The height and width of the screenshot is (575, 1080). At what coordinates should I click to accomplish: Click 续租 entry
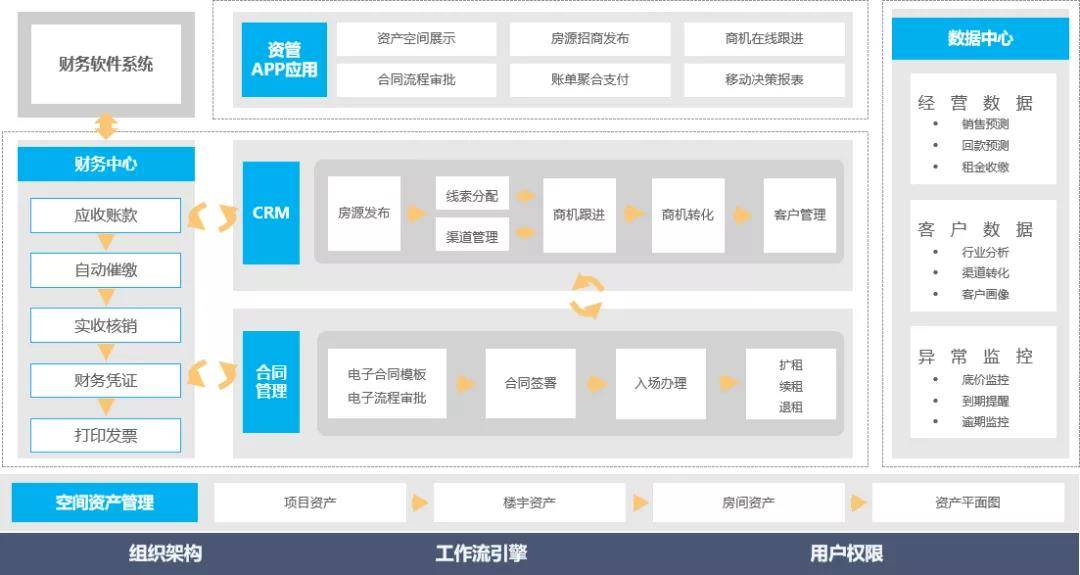[791, 386]
